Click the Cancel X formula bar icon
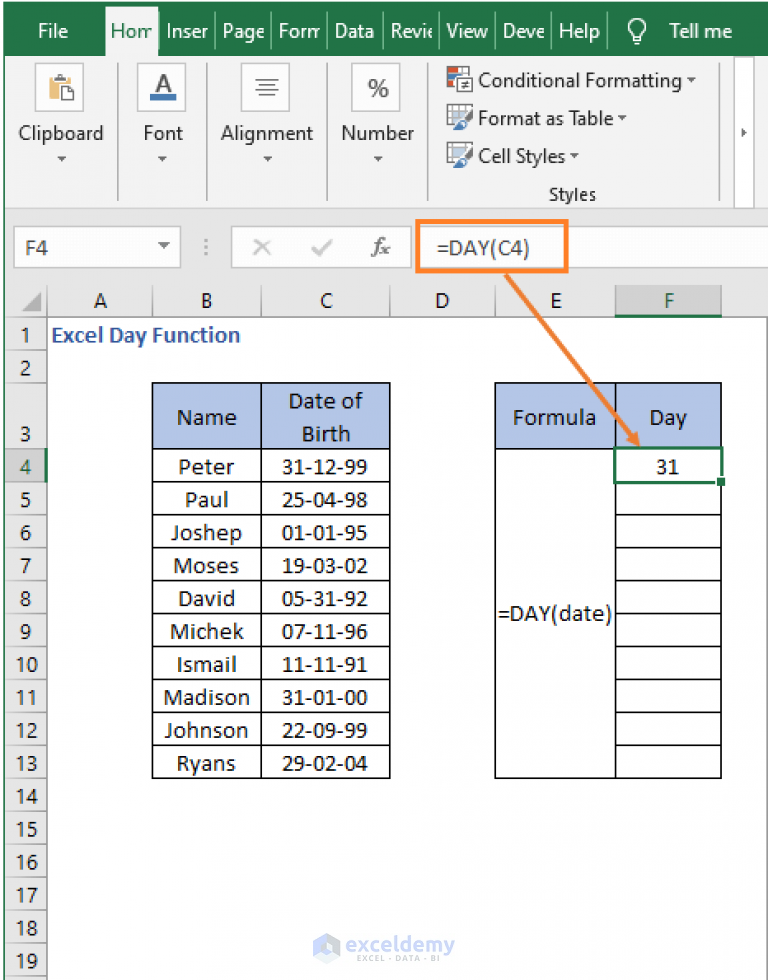 point(261,248)
